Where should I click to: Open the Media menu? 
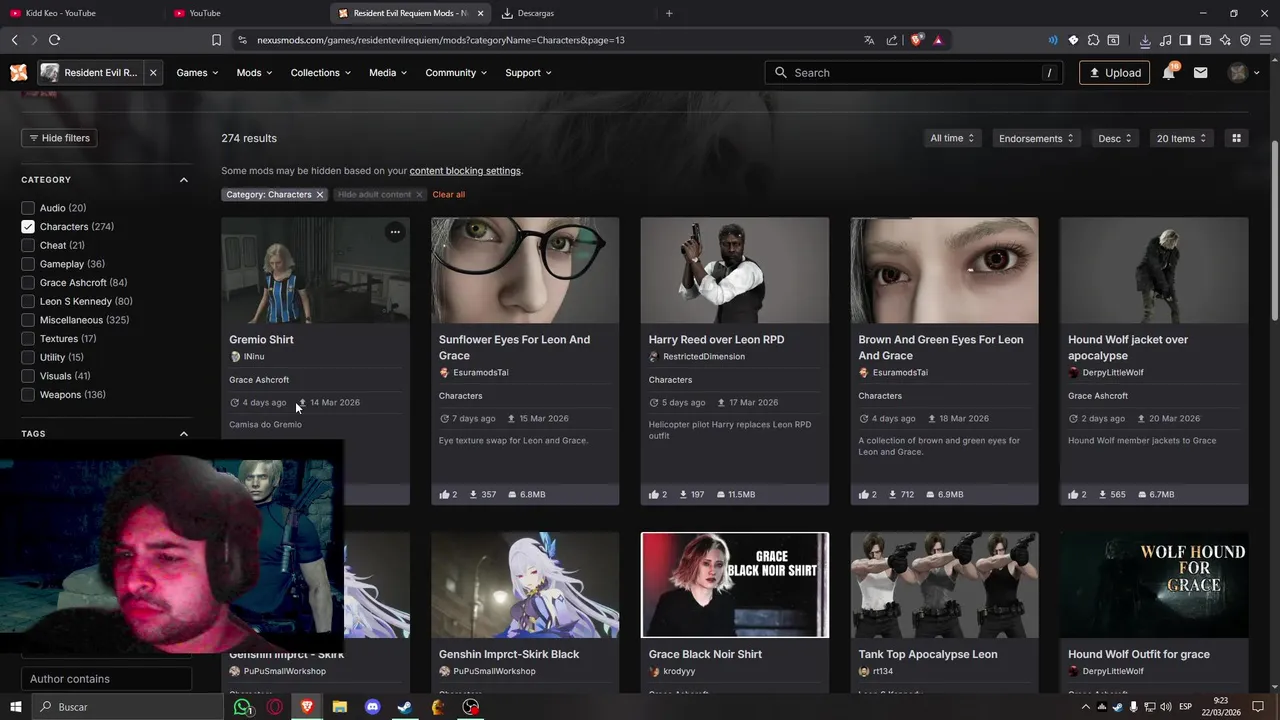tap(388, 73)
